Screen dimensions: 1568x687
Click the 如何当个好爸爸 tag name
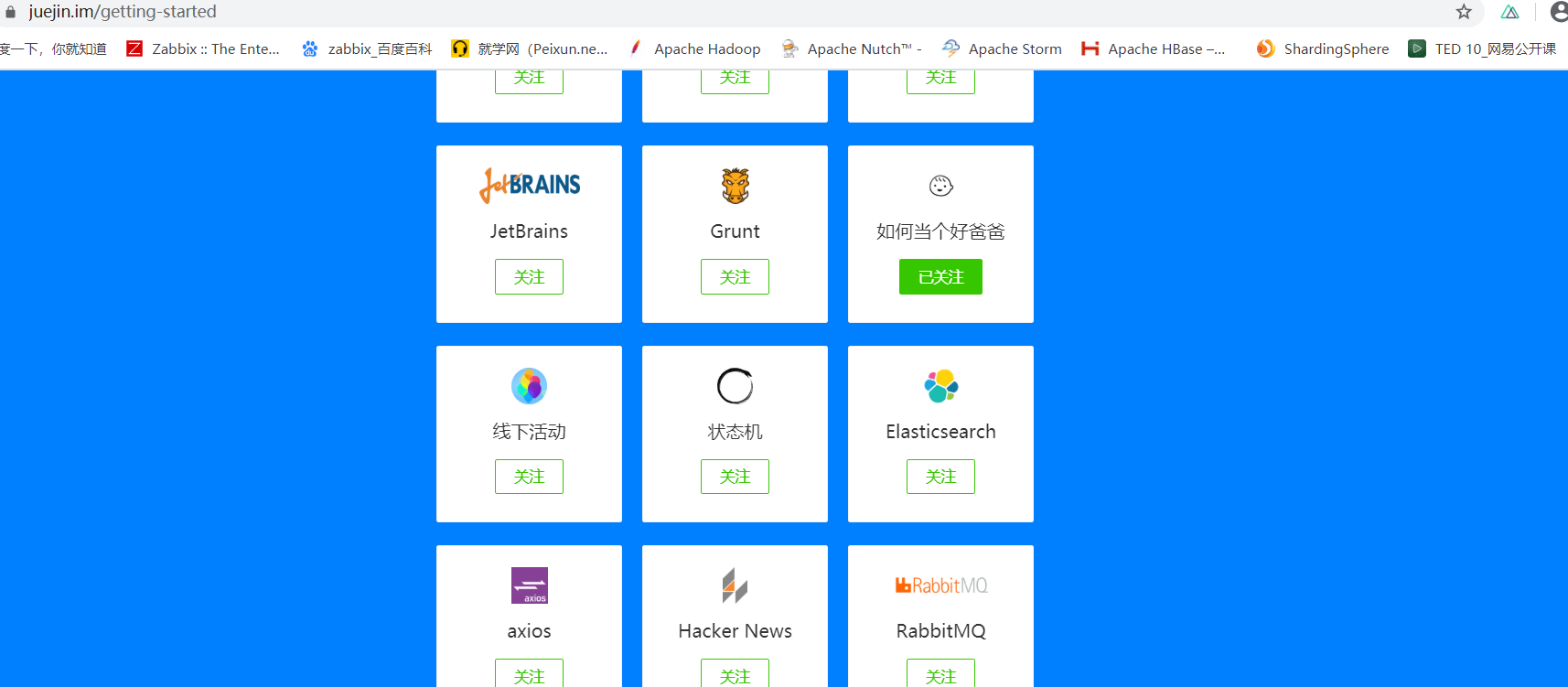[940, 231]
